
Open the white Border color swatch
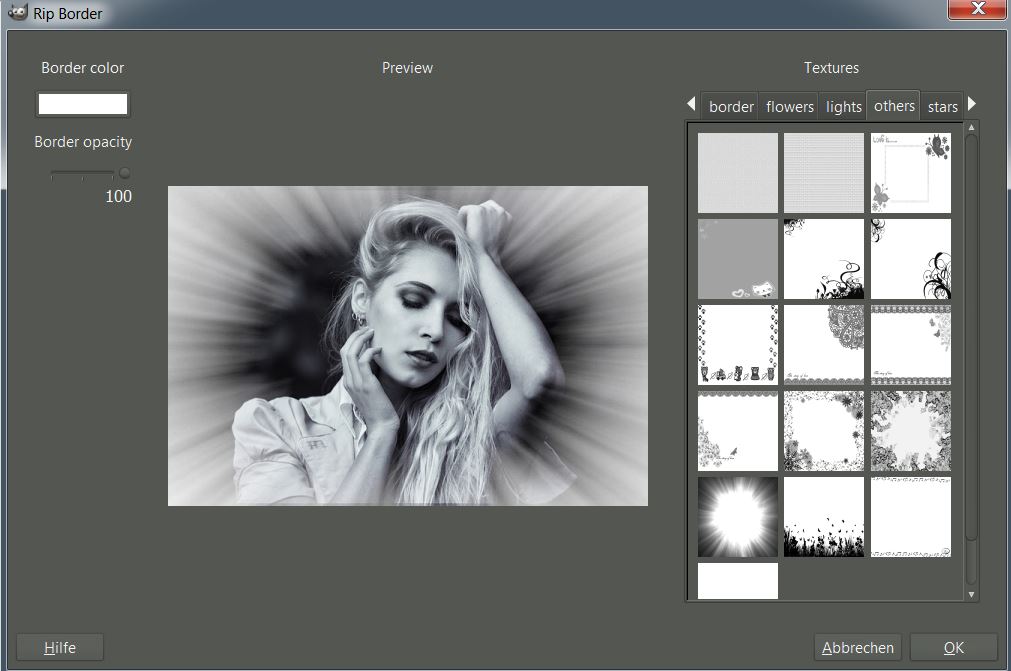(x=83, y=104)
